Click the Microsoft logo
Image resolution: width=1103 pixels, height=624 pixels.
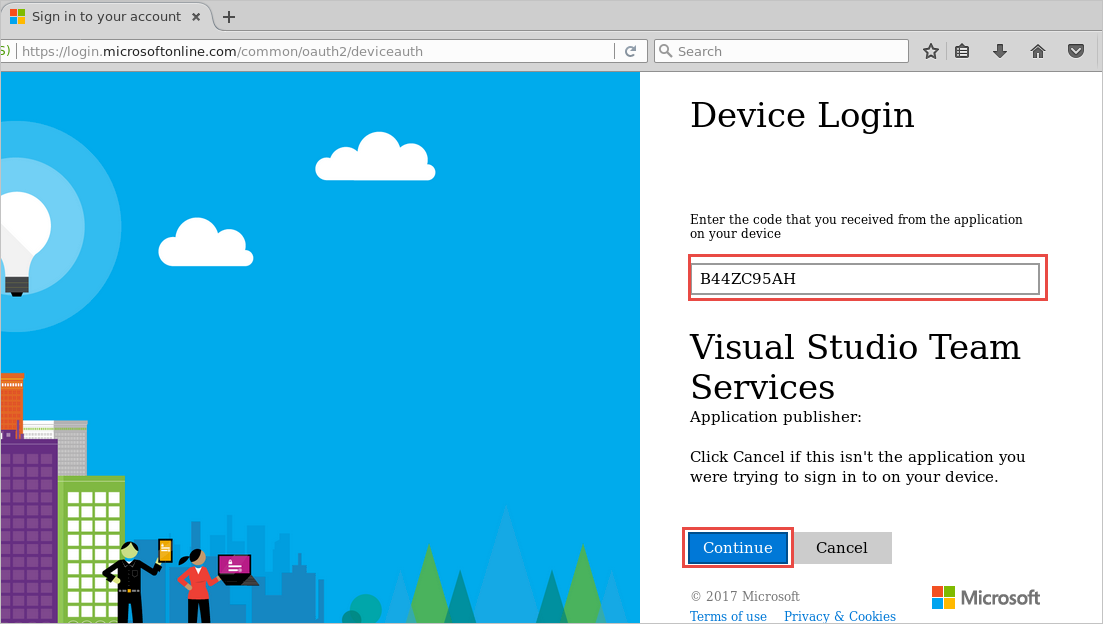985,597
